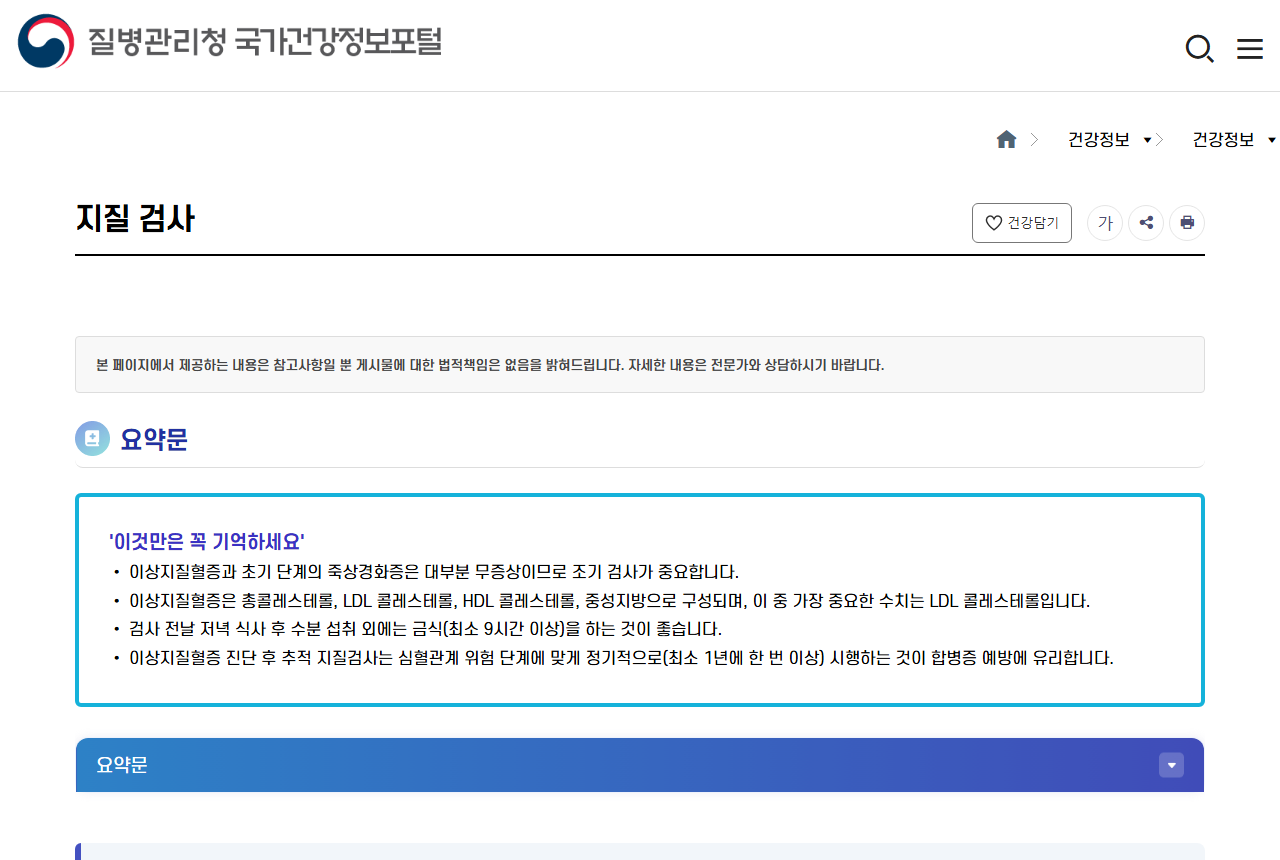Screen dimensions: 1280x860
Task: Open font size 가 button
Action: 1105,223
